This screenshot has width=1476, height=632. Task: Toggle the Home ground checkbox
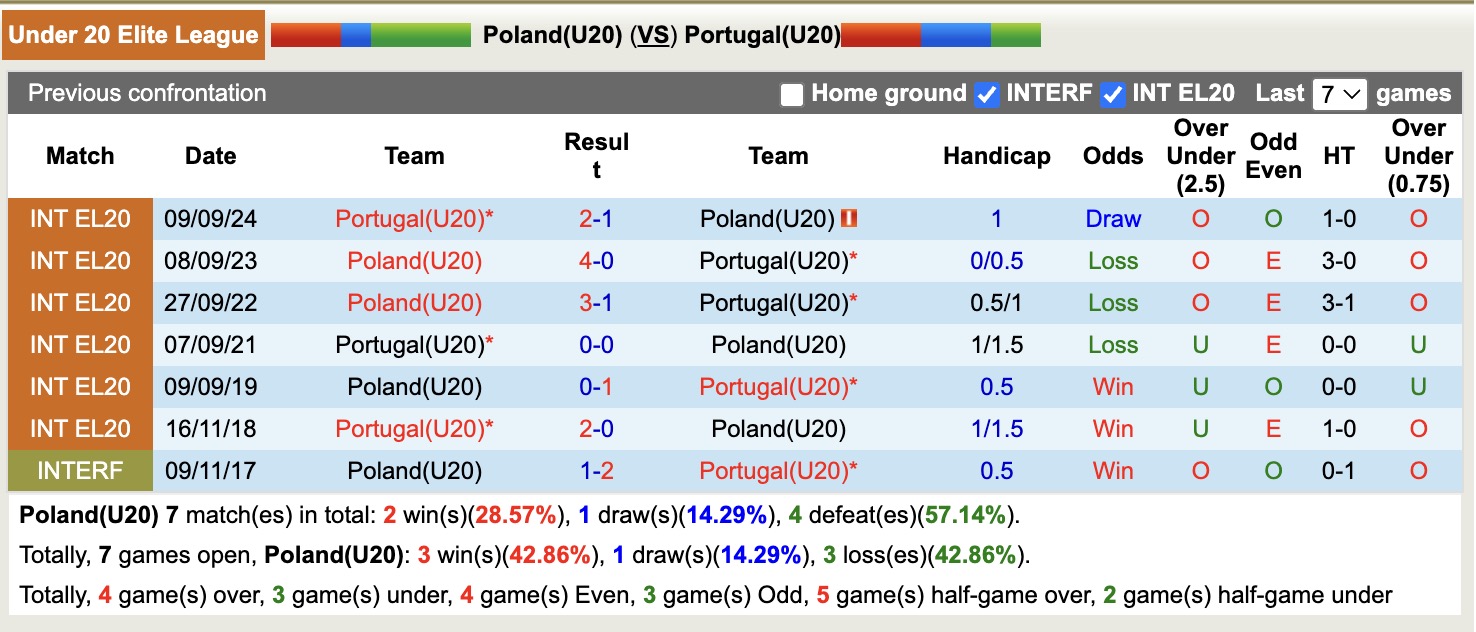(792, 95)
